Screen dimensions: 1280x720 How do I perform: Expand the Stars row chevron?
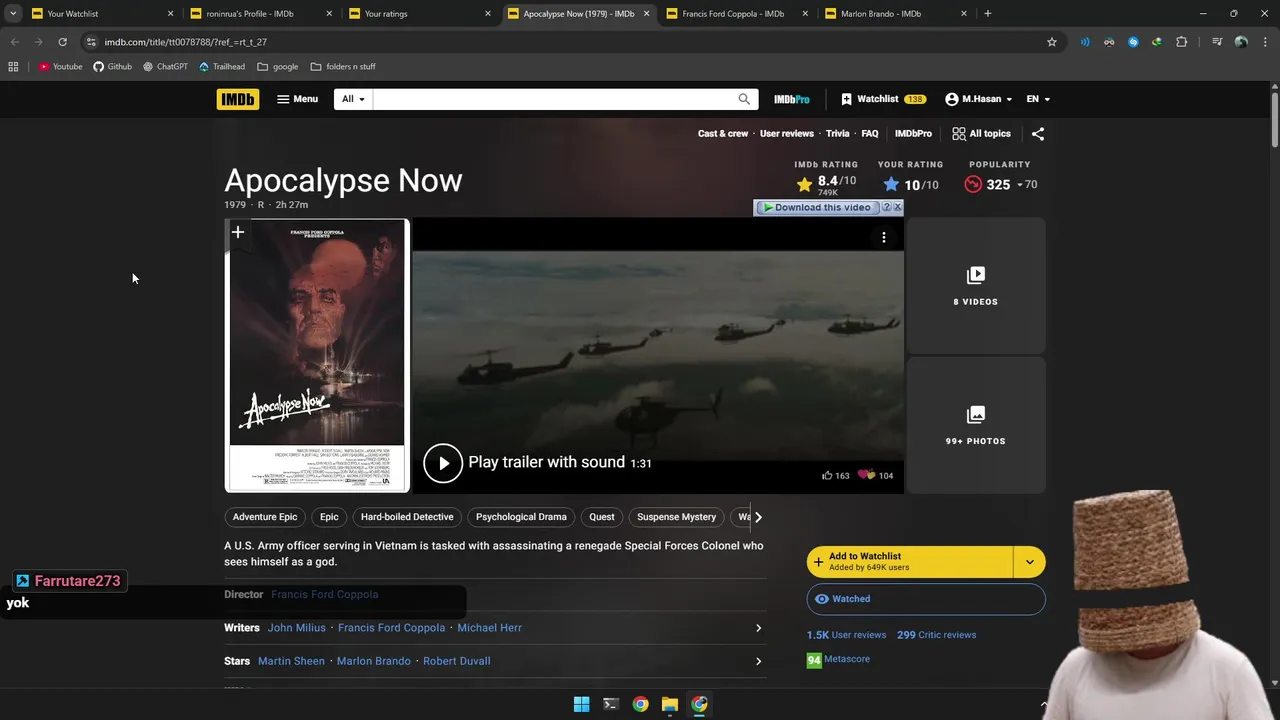[758, 661]
